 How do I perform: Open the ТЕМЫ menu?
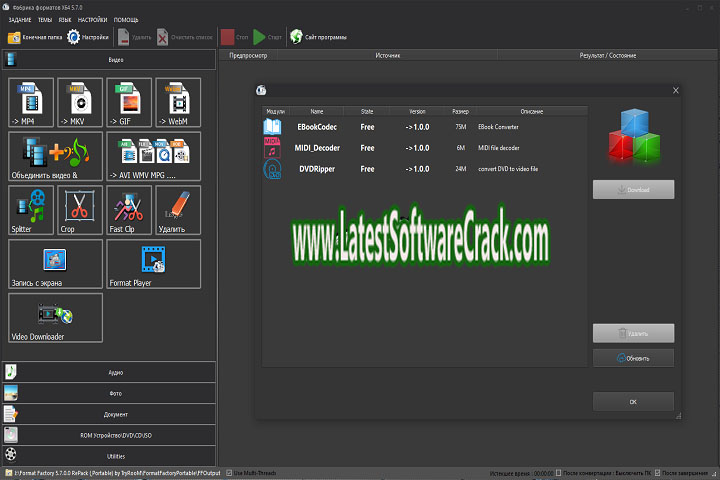[x=45, y=20]
